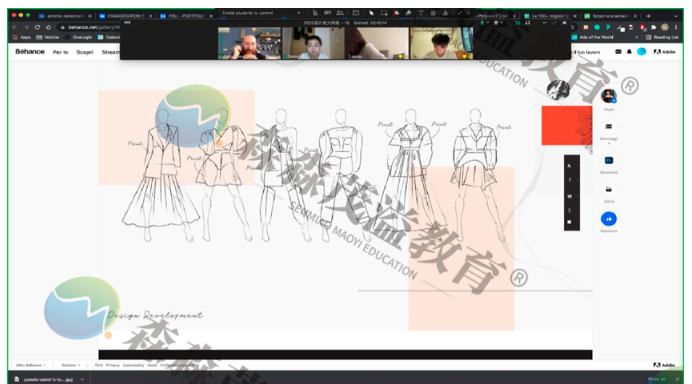Expand the Altro Behance footer dropdown

pos(30,365)
